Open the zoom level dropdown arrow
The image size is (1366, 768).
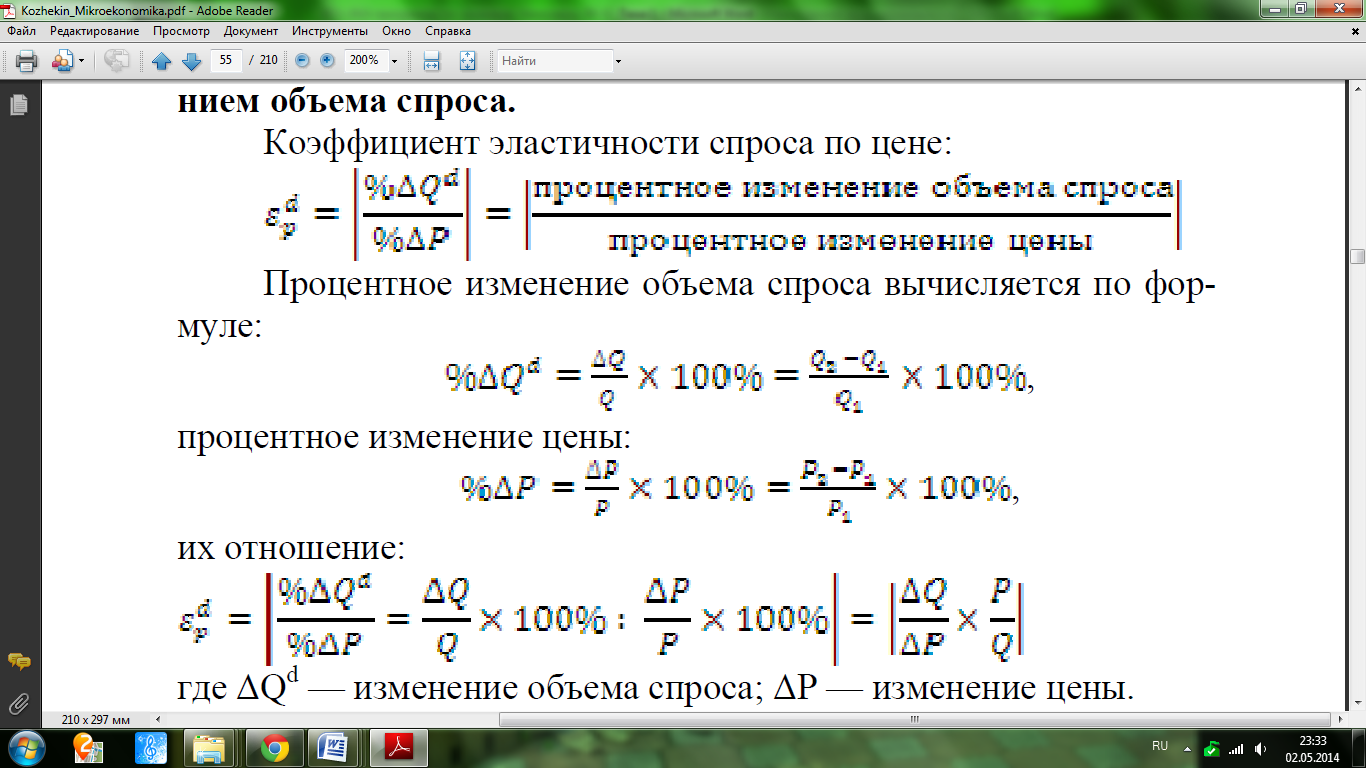pyautogui.click(x=394, y=61)
